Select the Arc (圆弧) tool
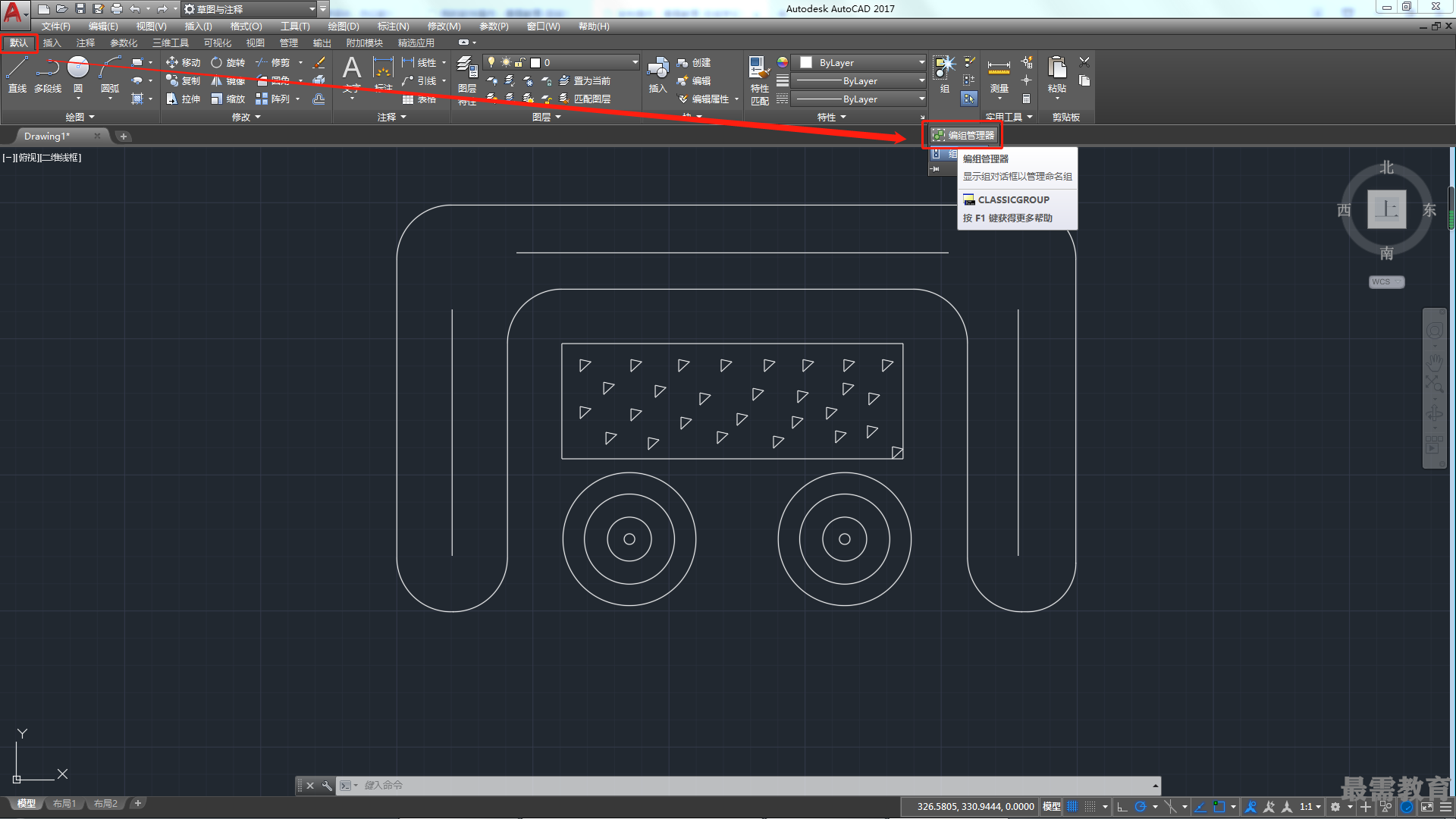 (110, 74)
